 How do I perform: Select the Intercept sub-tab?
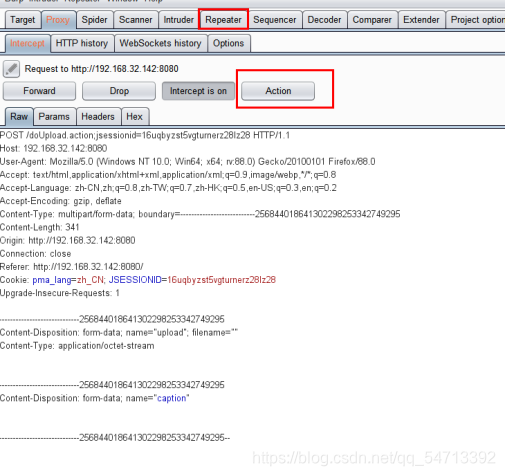coord(27,43)
